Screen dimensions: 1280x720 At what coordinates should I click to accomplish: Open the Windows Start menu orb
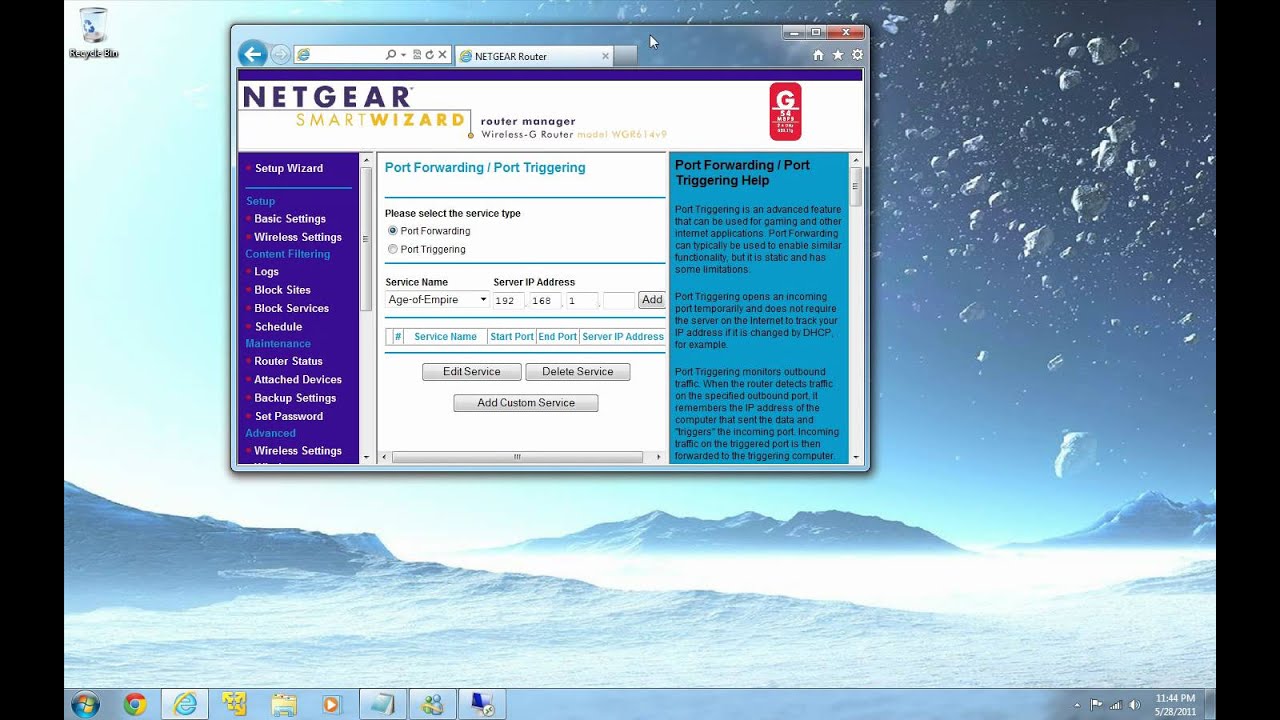tap(85, 703)
